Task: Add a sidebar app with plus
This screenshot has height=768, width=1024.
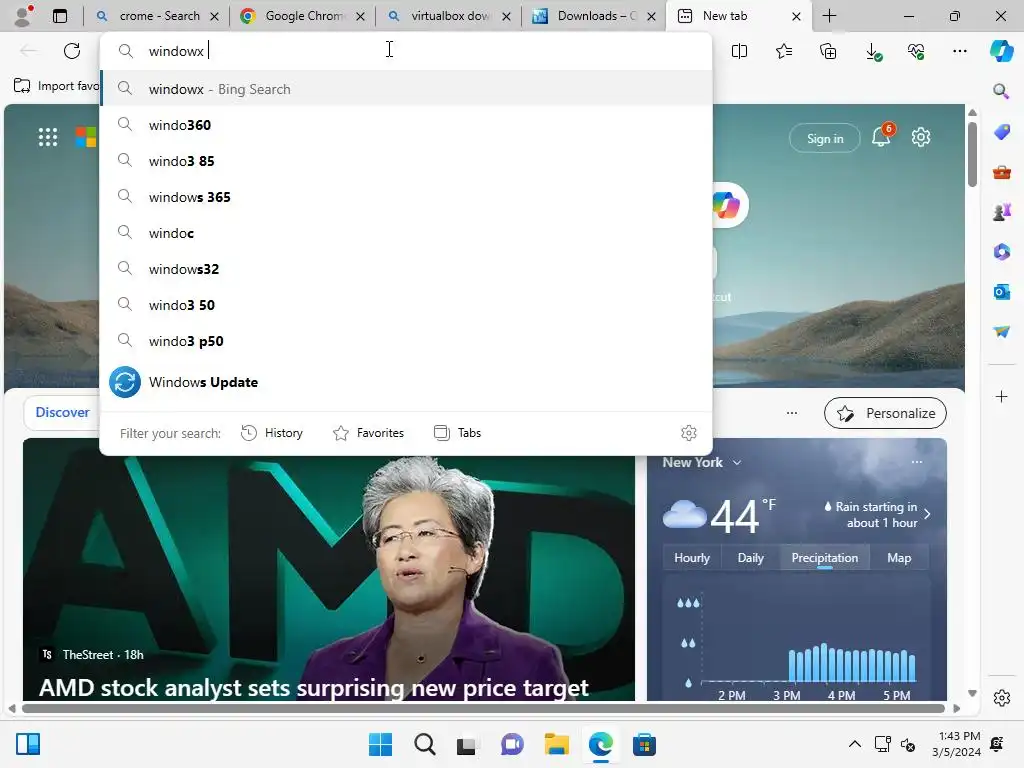Action: (1001, 396)
